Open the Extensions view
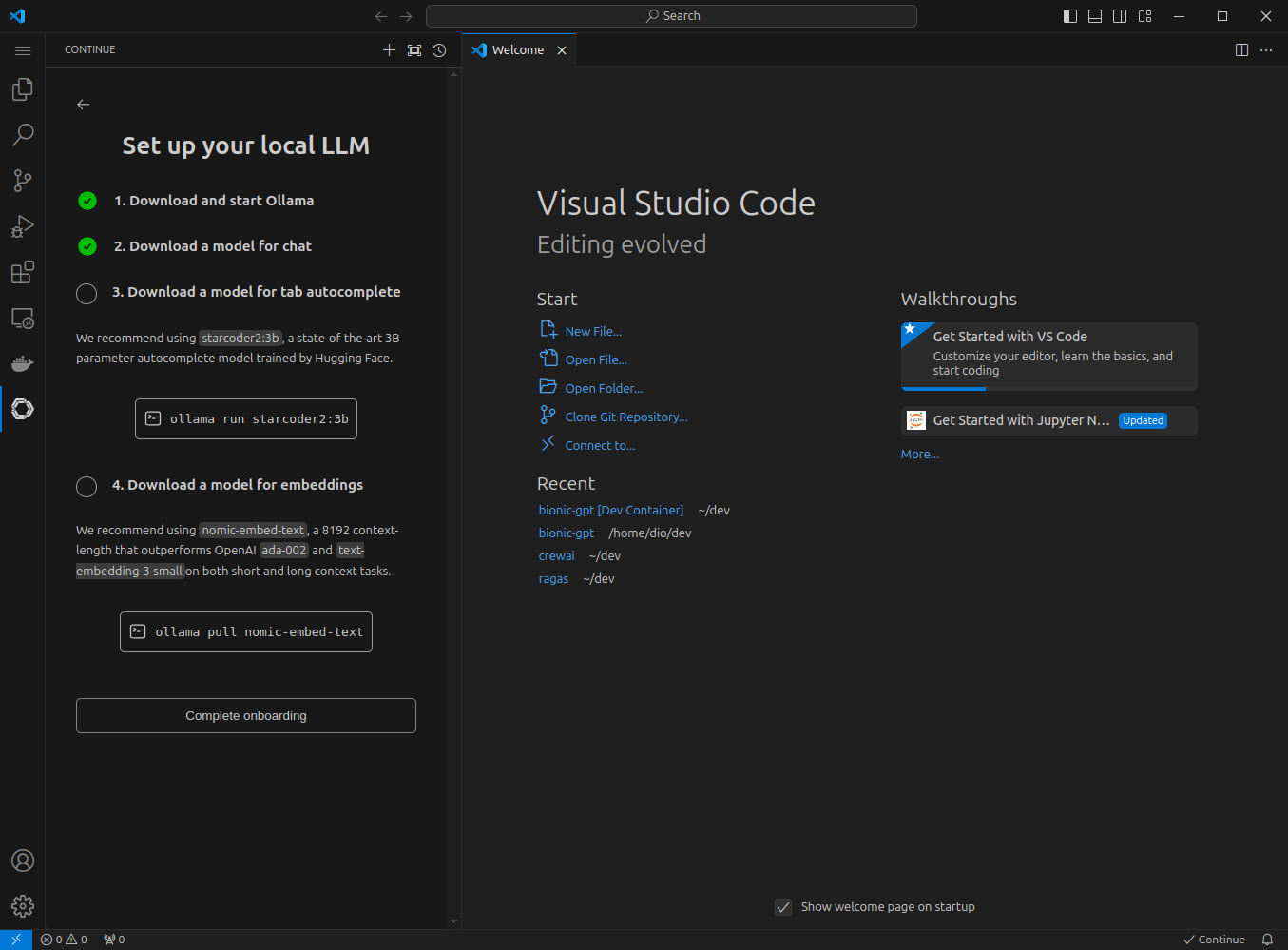The image size is (1288, 950). click(x=22, y=273)
